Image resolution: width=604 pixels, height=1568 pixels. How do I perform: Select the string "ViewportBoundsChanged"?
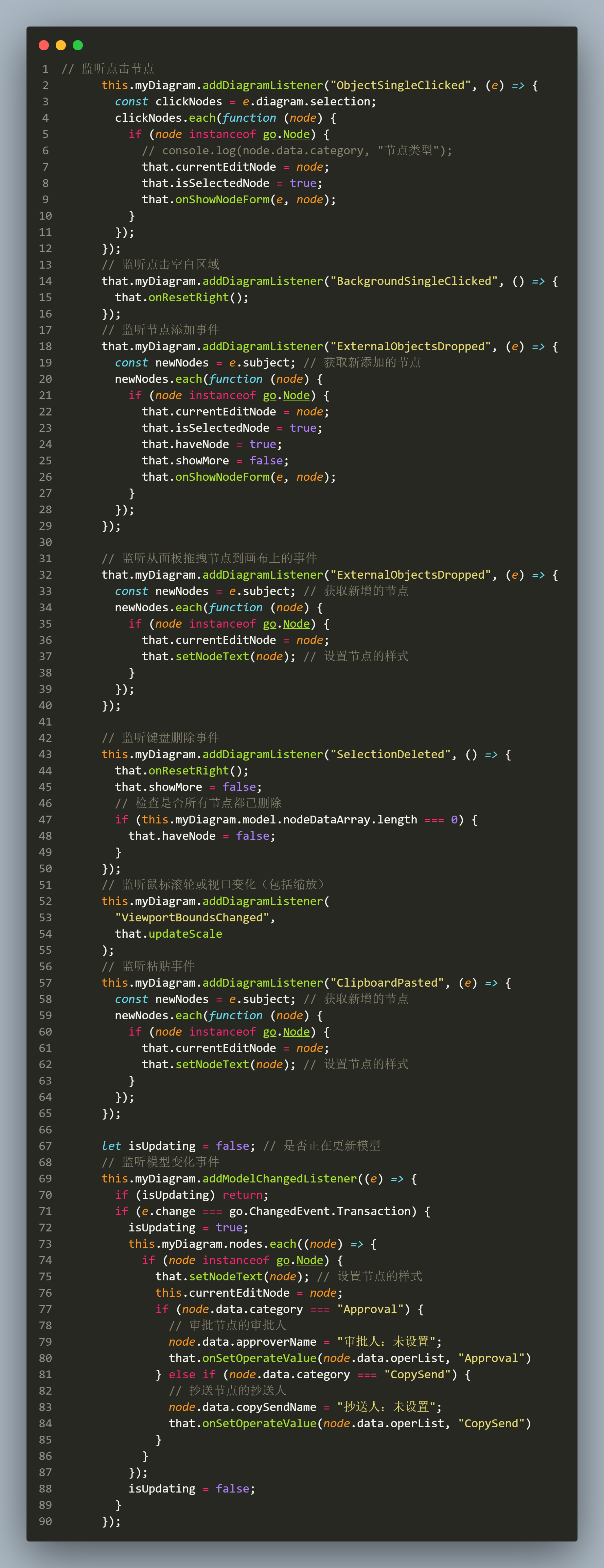tap(192, 918)
